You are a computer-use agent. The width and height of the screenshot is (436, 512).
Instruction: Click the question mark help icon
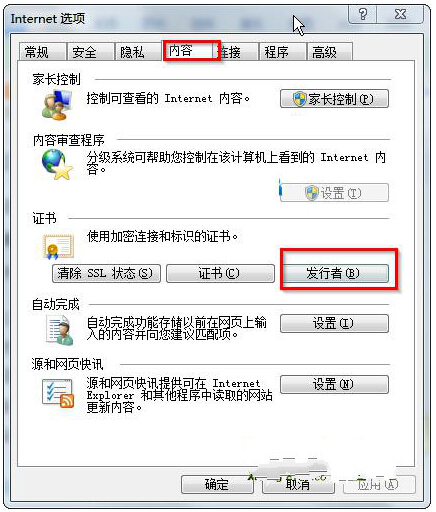[363, 14]
